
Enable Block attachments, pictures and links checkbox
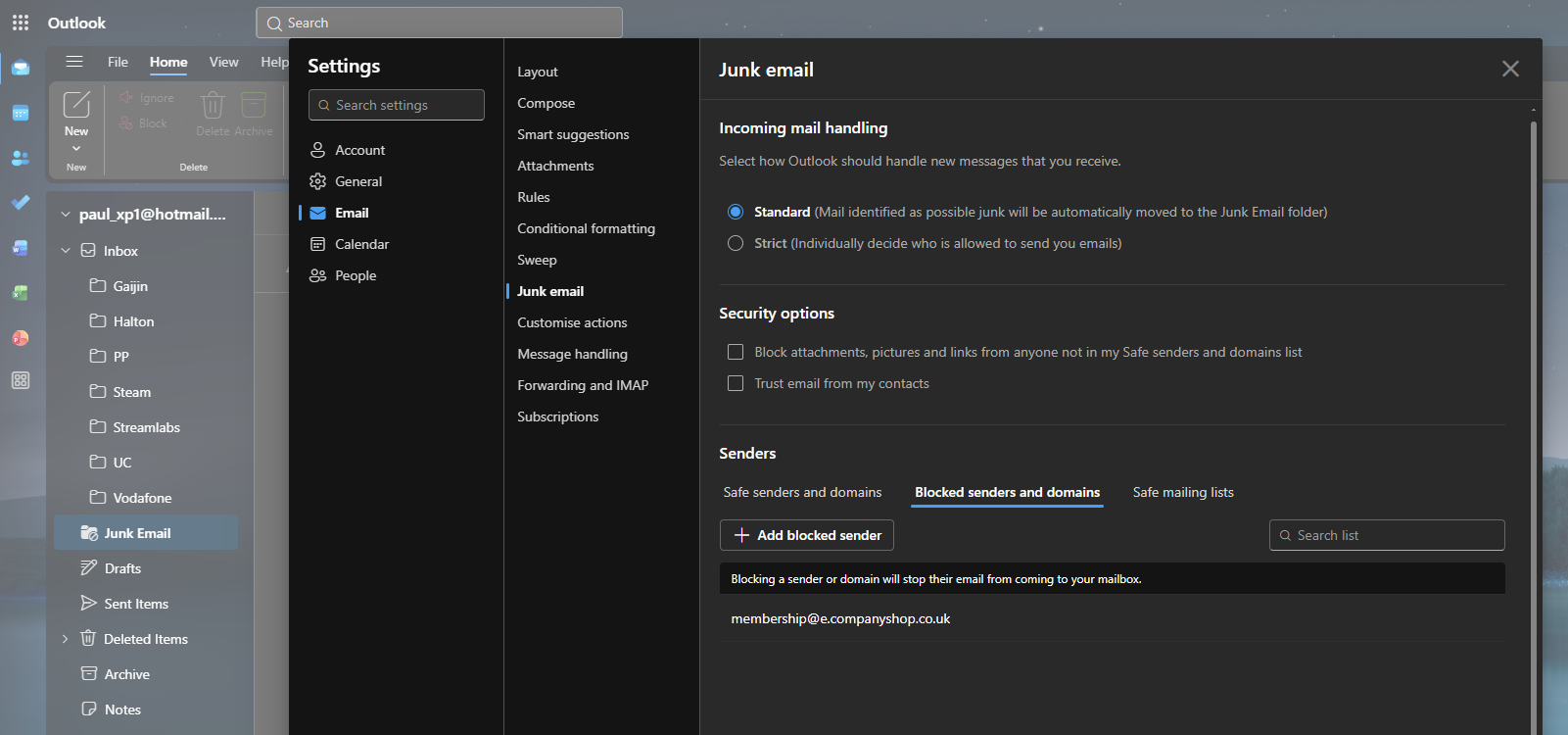[736, 352]
